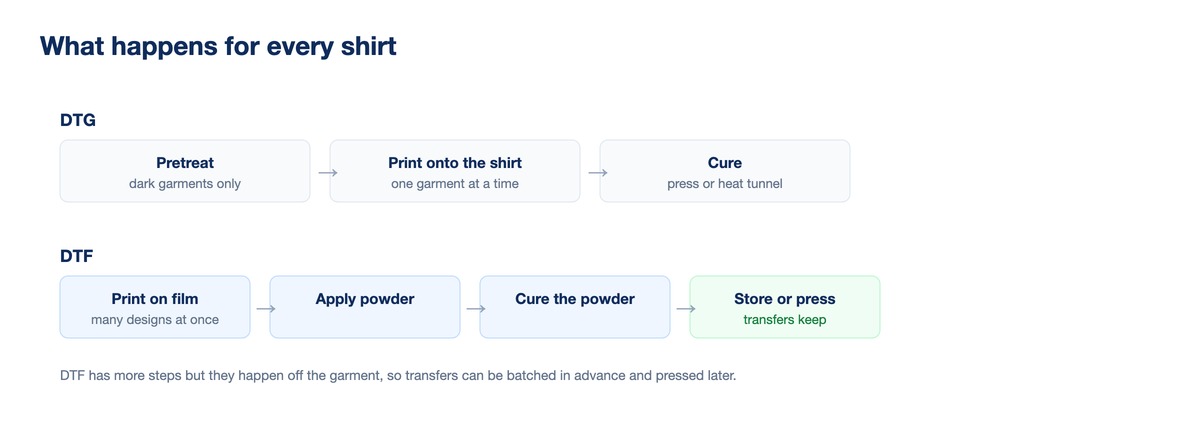Click arrow between Apply powder and Cure powder

click(476, 308)
